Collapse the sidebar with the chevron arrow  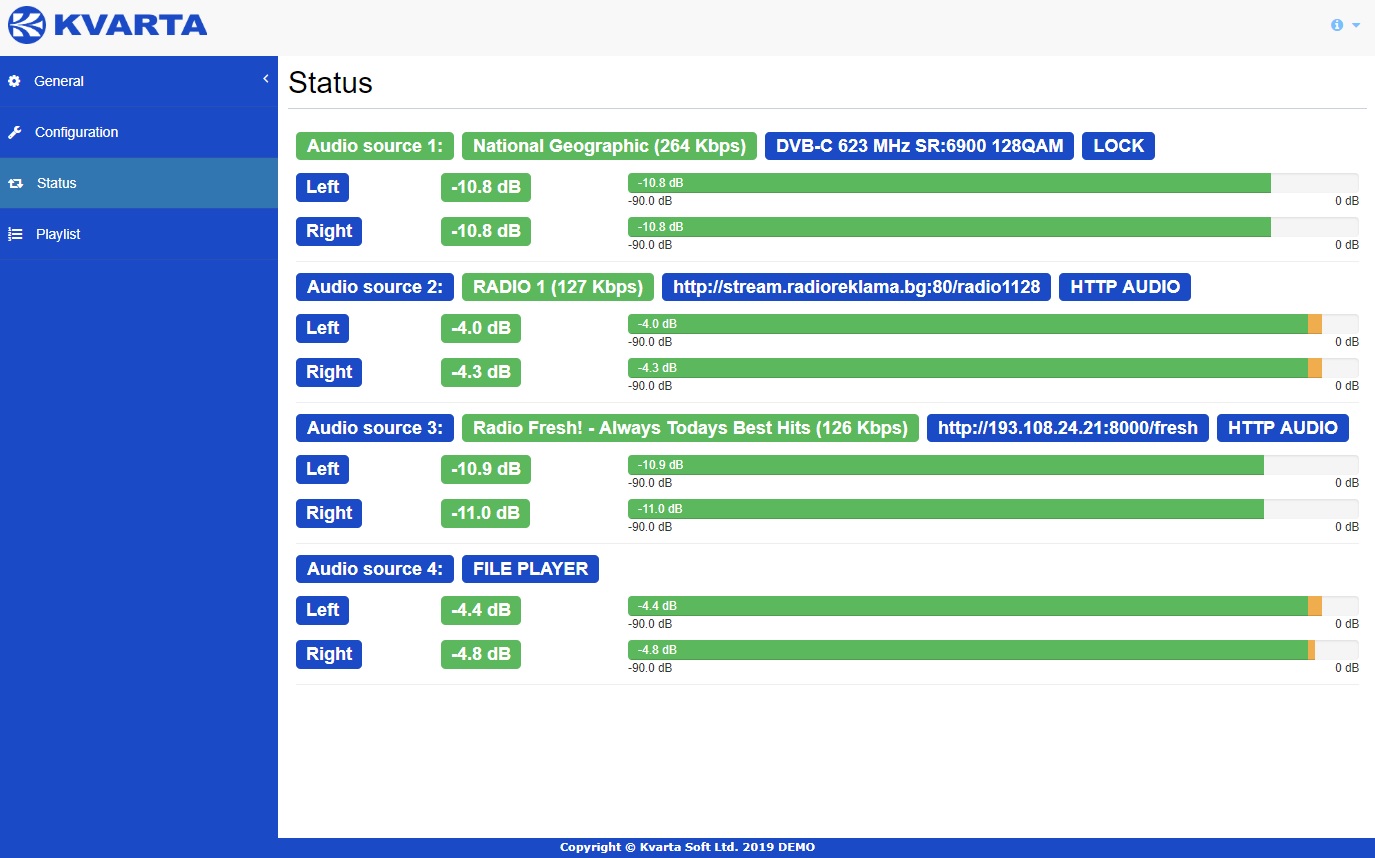(266, 78)
